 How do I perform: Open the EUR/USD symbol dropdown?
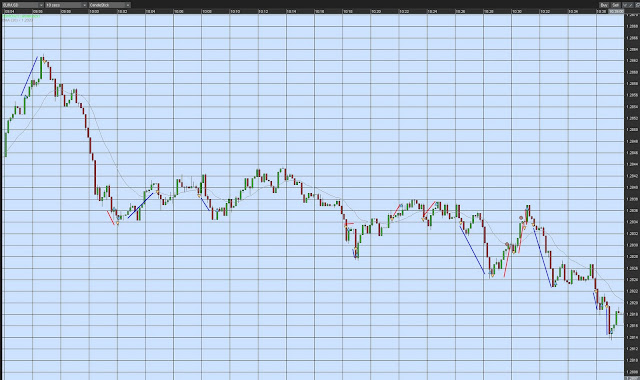[x=22, y=5]
